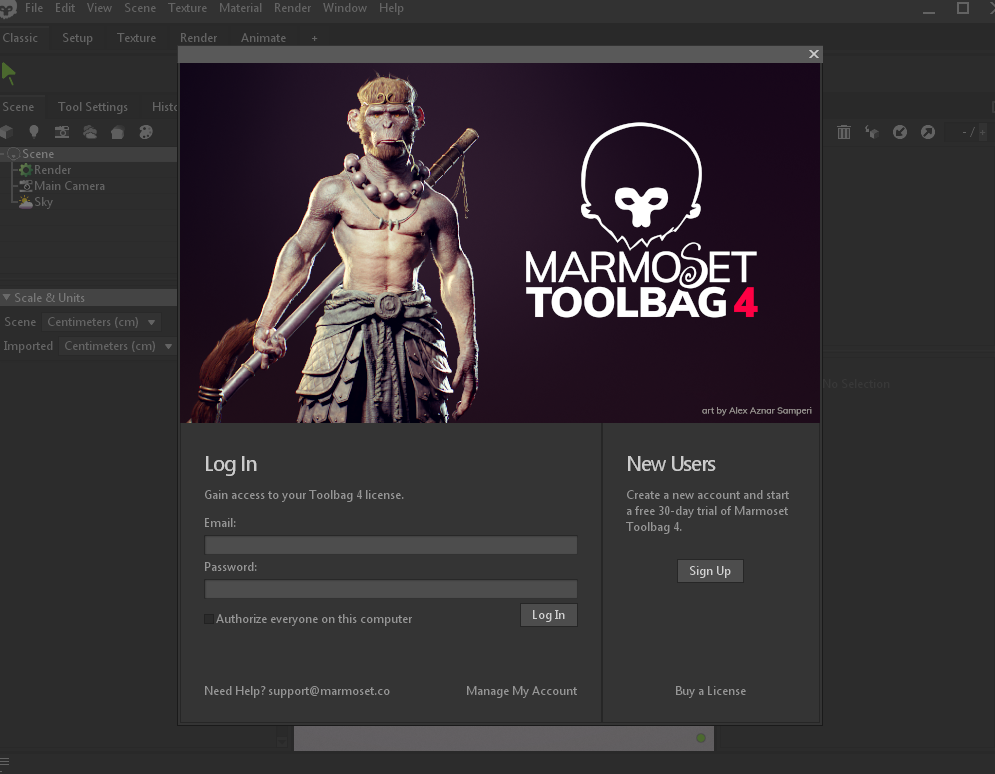The height and width of the screenshot is (774, 995).
Task: Collapse the Scale & Units section
Action: click(6, 297)
